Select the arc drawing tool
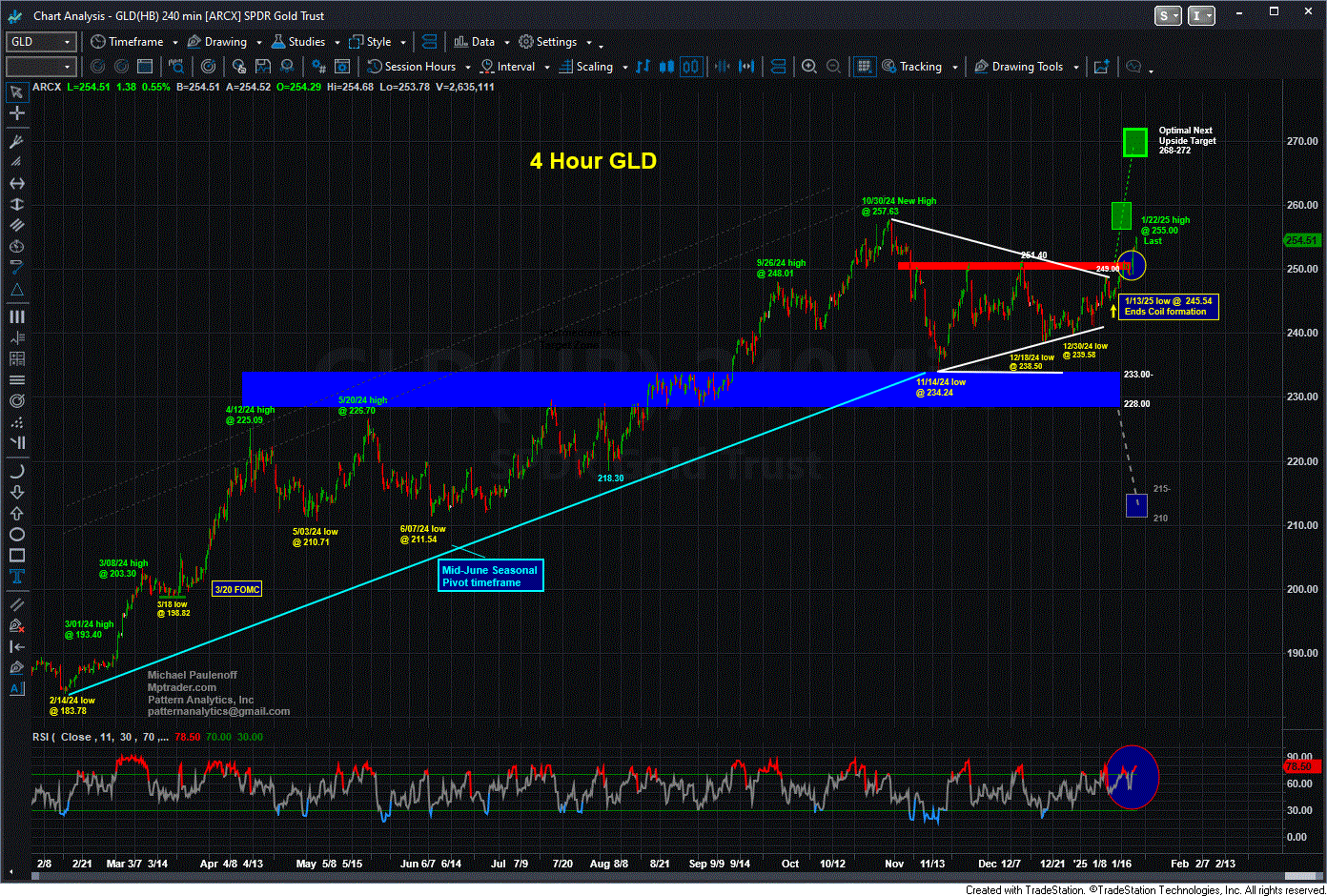 [x=16, y=472]
